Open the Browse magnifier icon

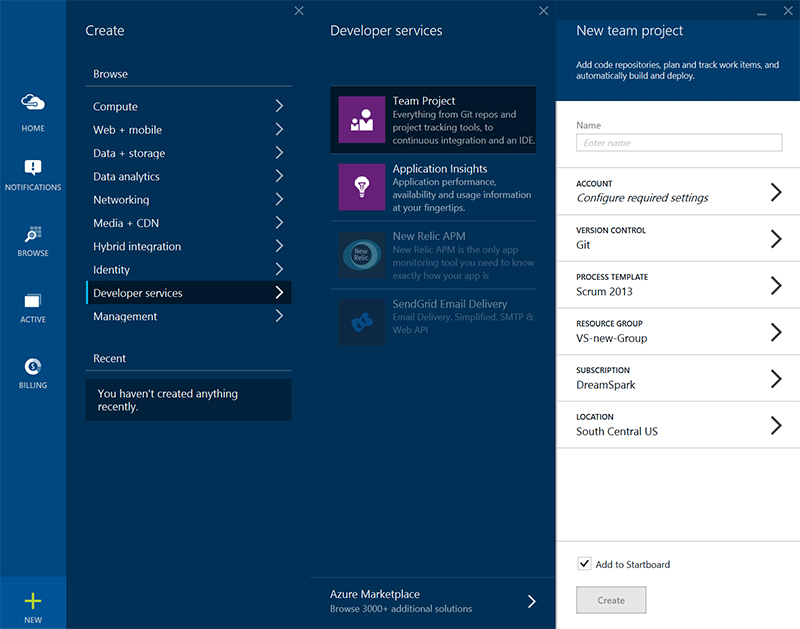[33, 234]
